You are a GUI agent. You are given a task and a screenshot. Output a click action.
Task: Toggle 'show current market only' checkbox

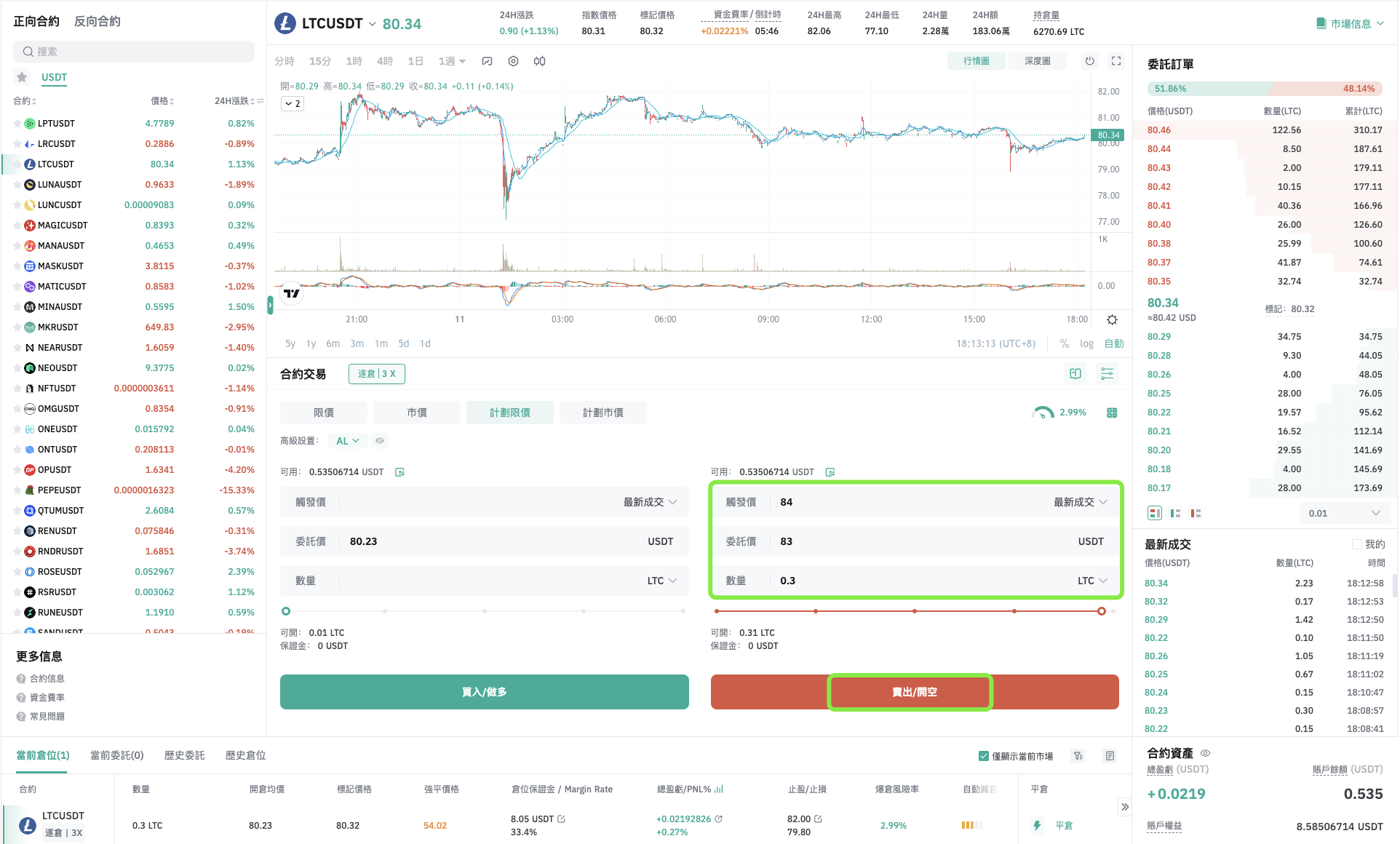point(984,756)
